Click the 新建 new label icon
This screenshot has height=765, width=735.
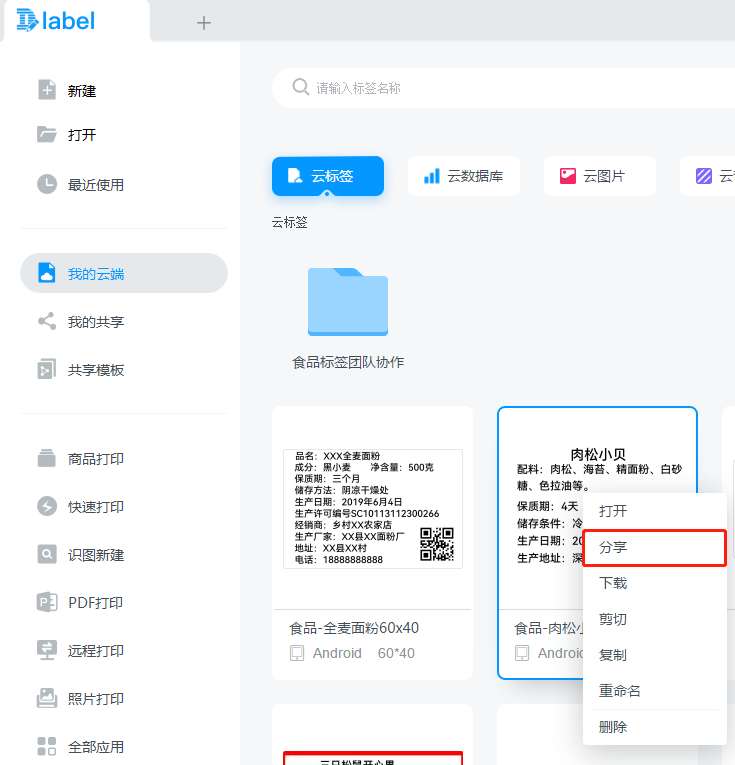(x=47, y=90)
